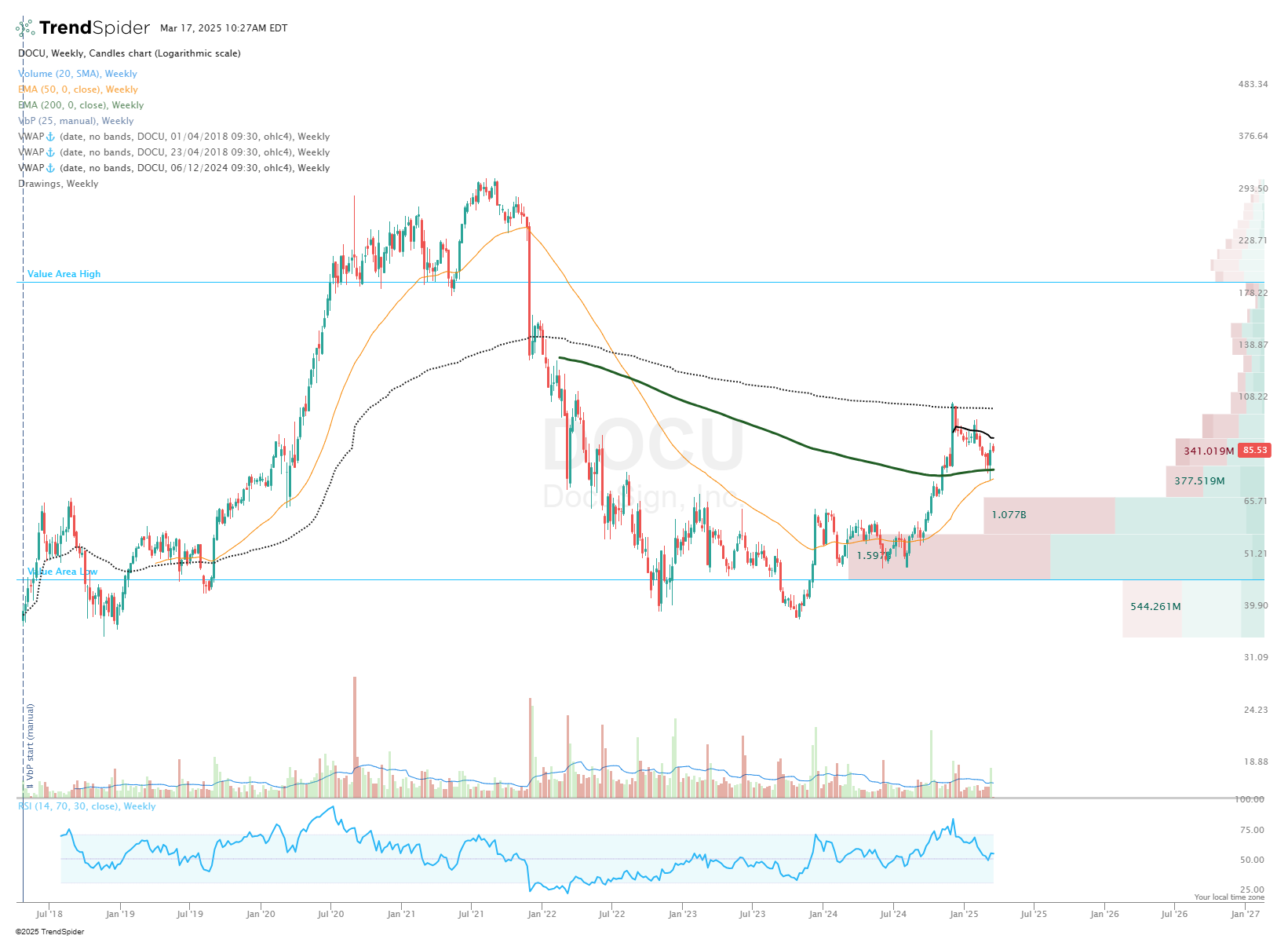1288x939 pixels.
Task: Click the anchor icon on the 06/12/2024 VWAP
Action: click(51, 168)
